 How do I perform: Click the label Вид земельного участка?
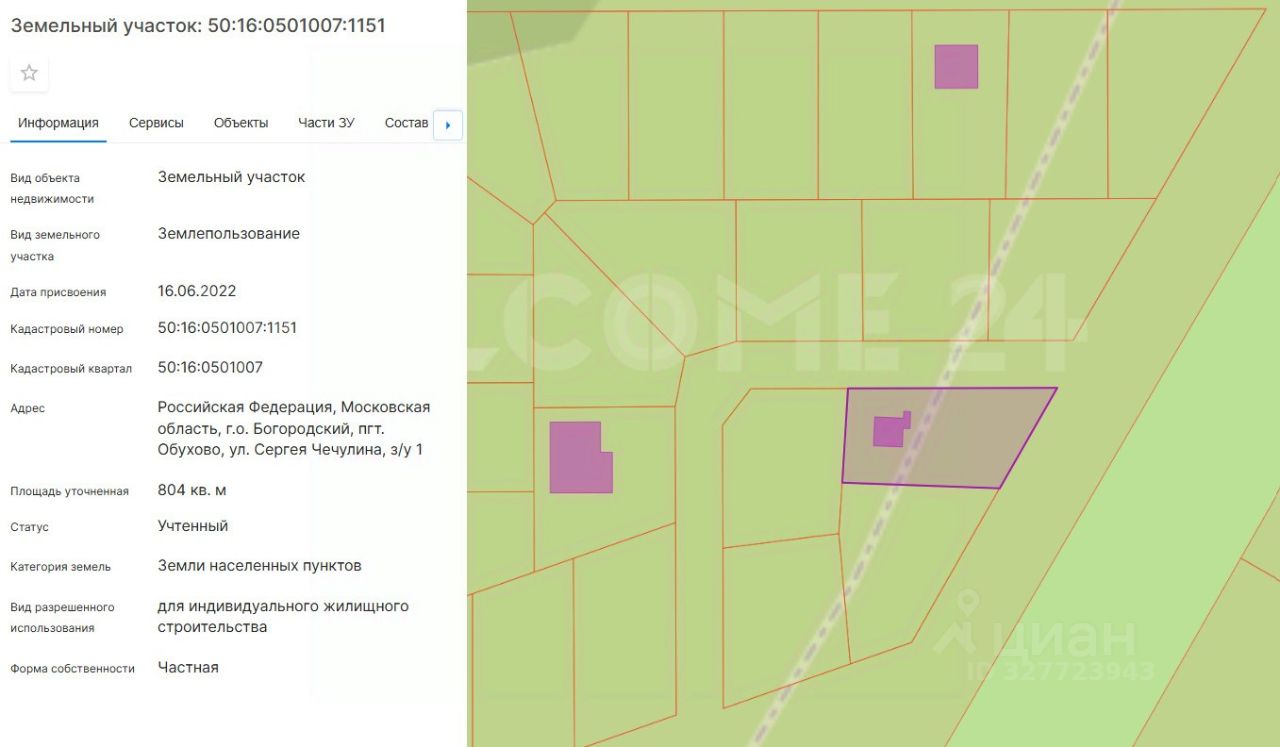pyautogui.click(x=55, y=245)
